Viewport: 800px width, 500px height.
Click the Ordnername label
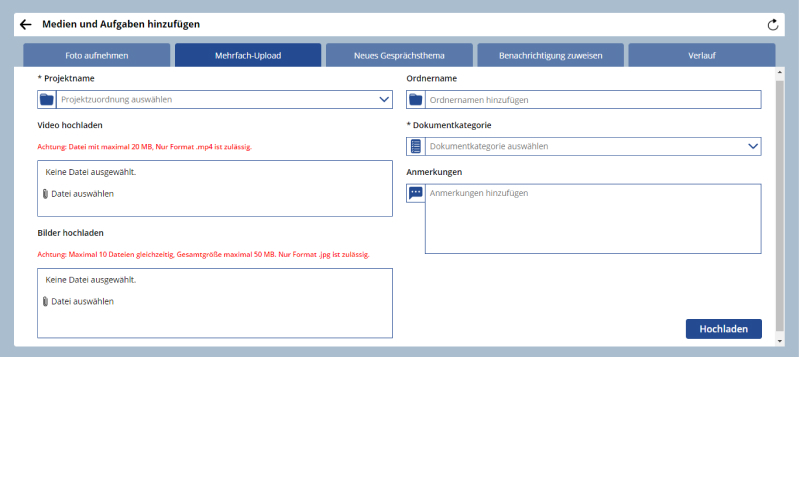(432, 78)
